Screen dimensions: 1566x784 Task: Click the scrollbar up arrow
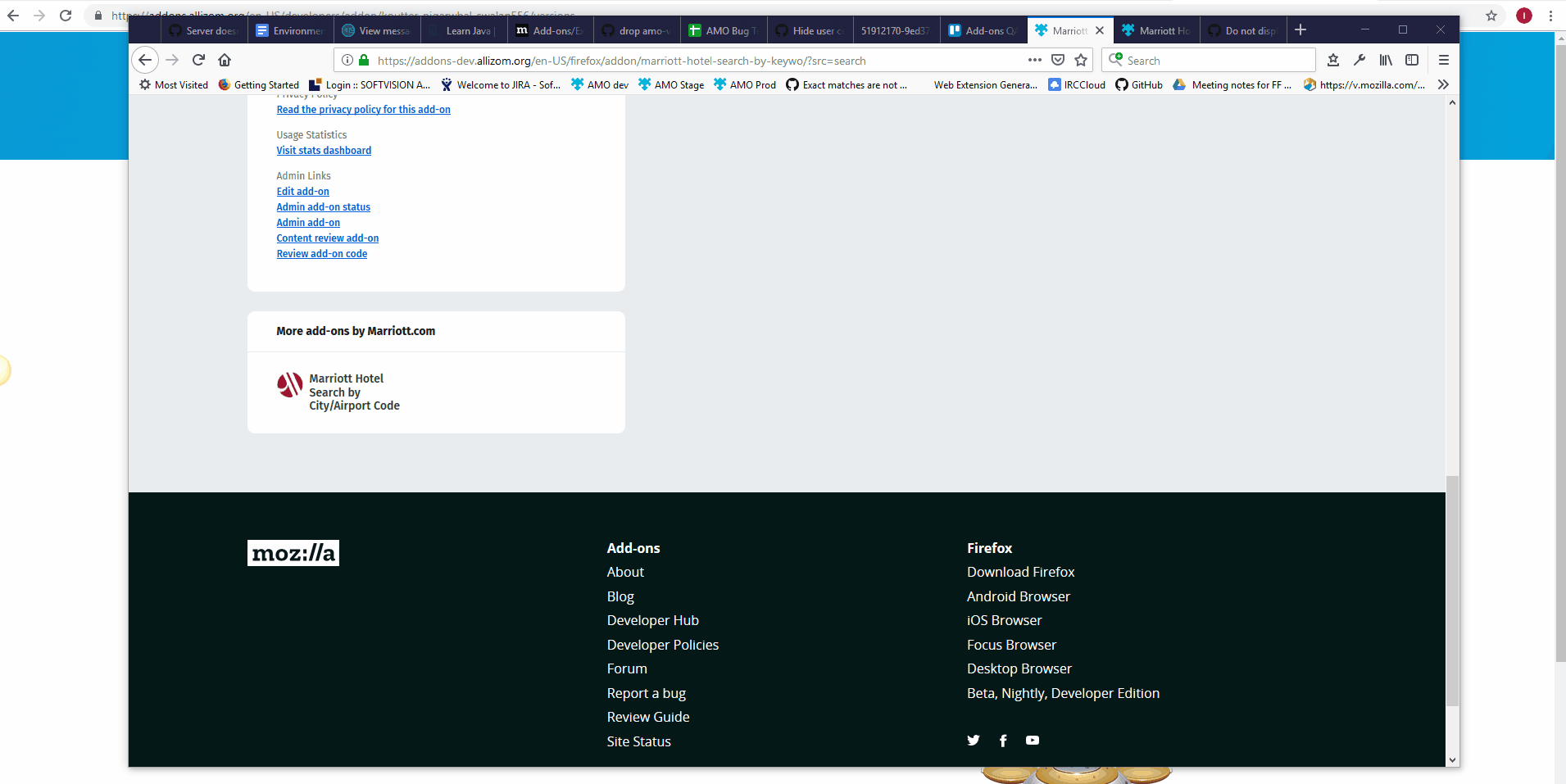1452,102
